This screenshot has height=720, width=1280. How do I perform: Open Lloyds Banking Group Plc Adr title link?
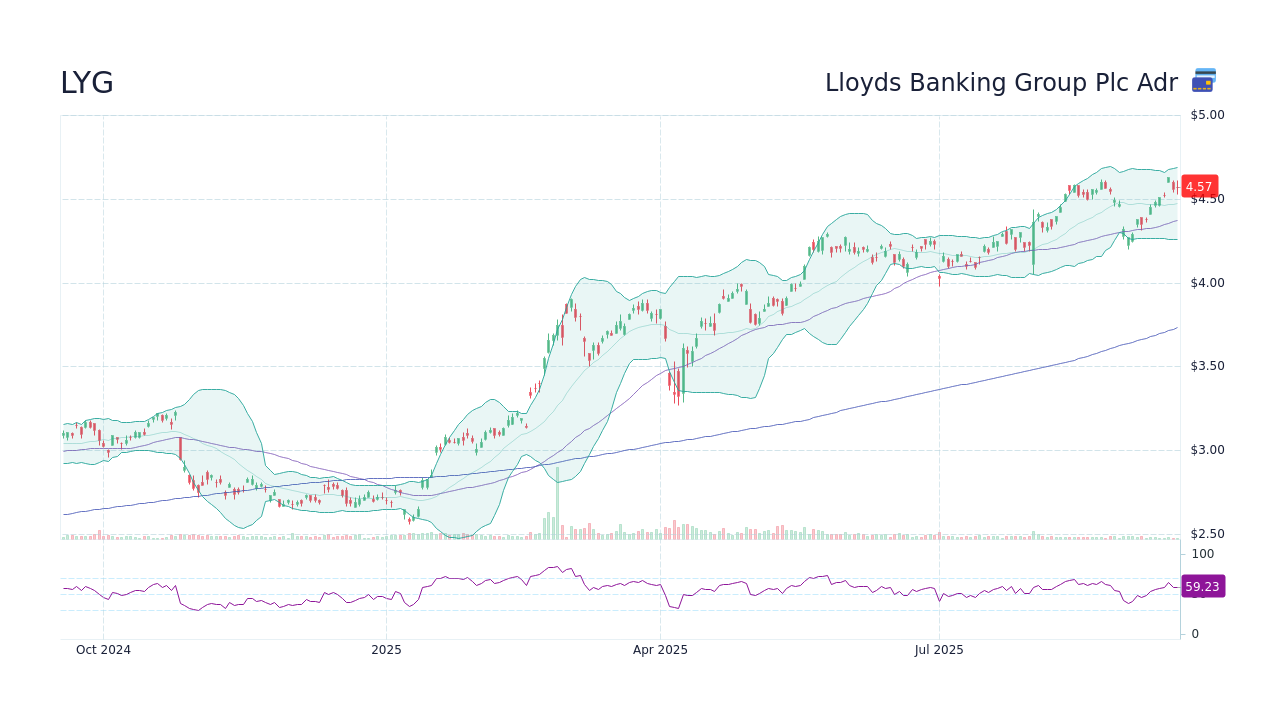(1001, 82)
